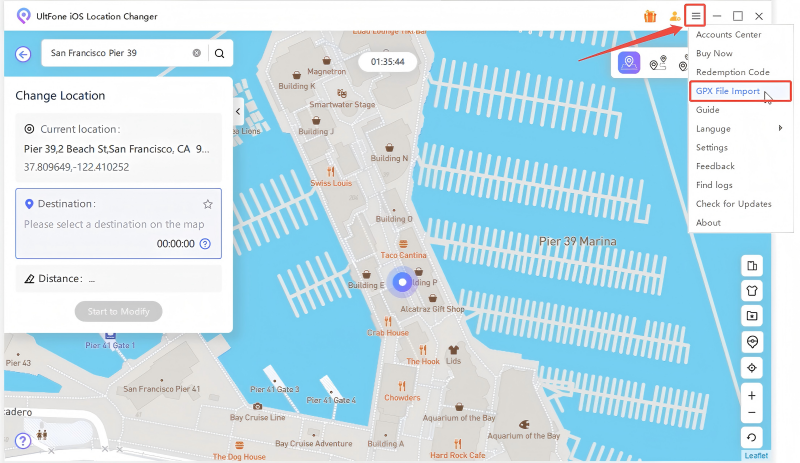
Task: Open the hamburger main menu icon
Action: tap(695, 16)
